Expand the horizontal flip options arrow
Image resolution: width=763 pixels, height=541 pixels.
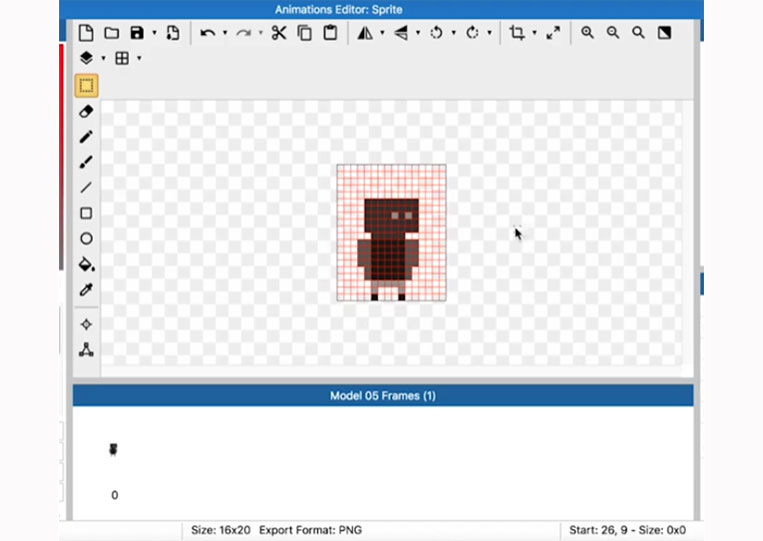tap(382, 33)
